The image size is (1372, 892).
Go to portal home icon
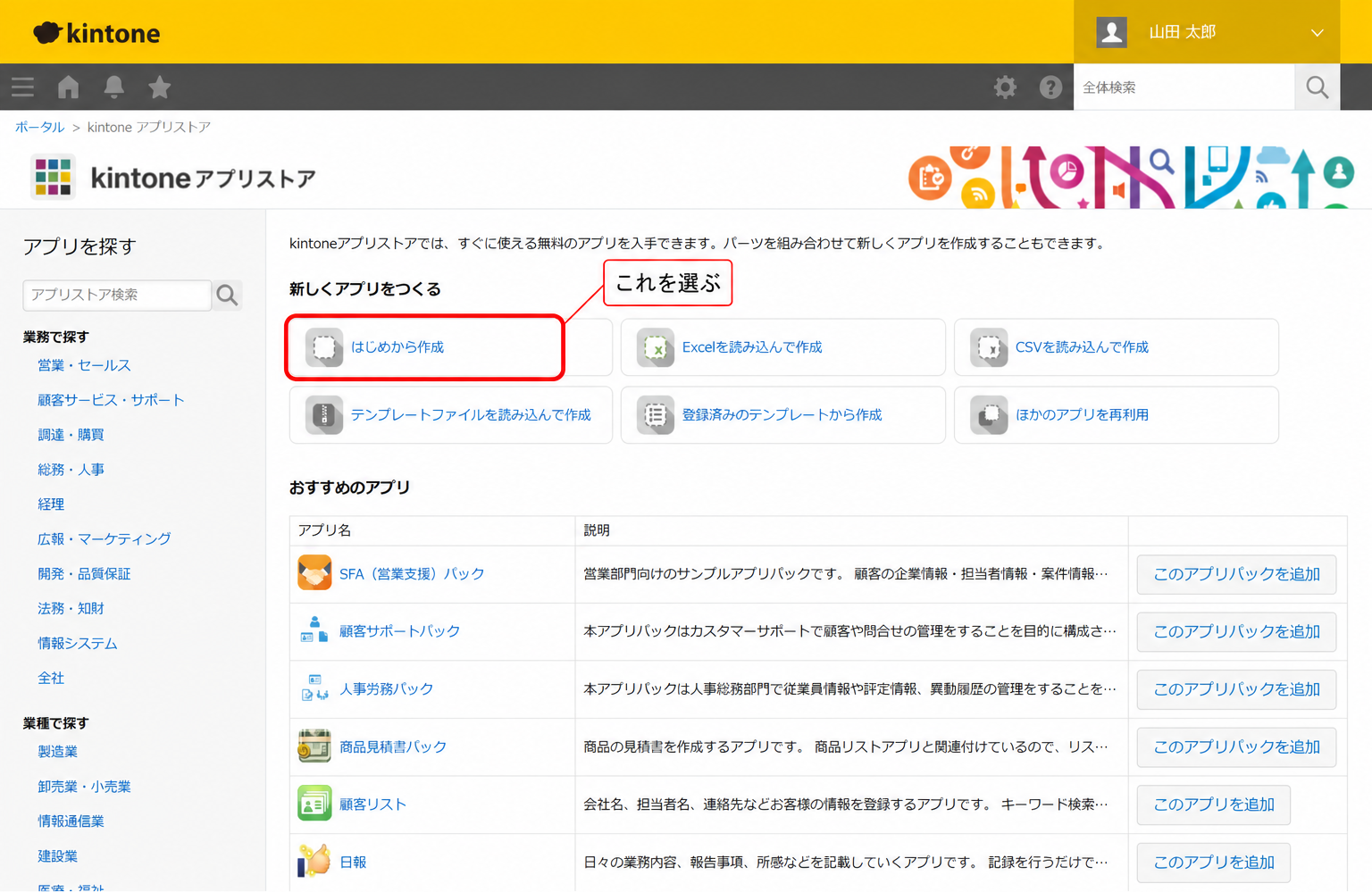coord(68,87)
